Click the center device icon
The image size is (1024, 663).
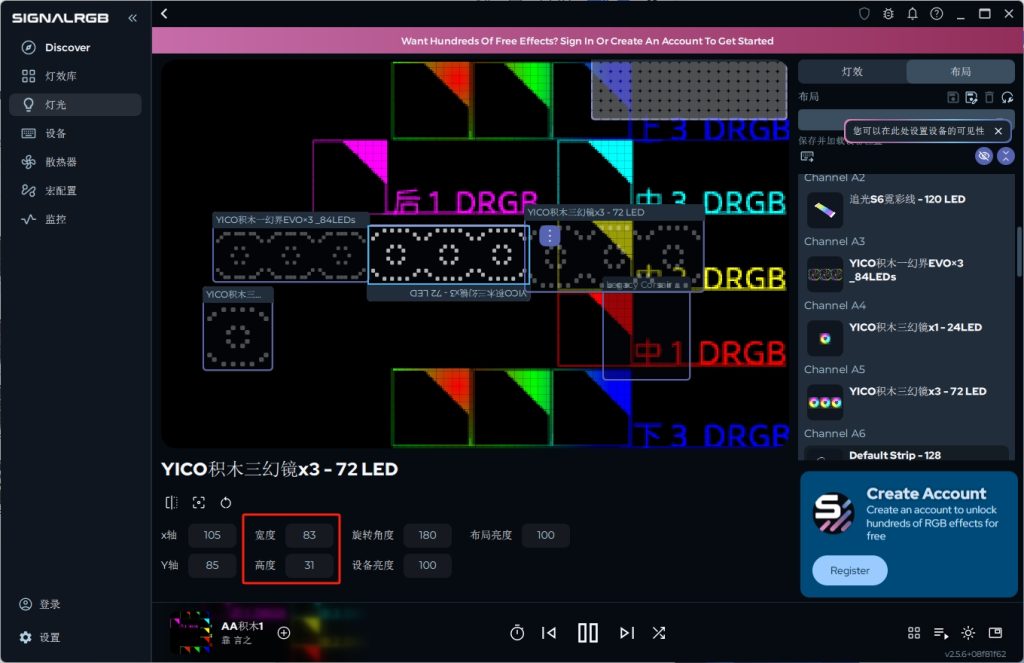(199, 502)
